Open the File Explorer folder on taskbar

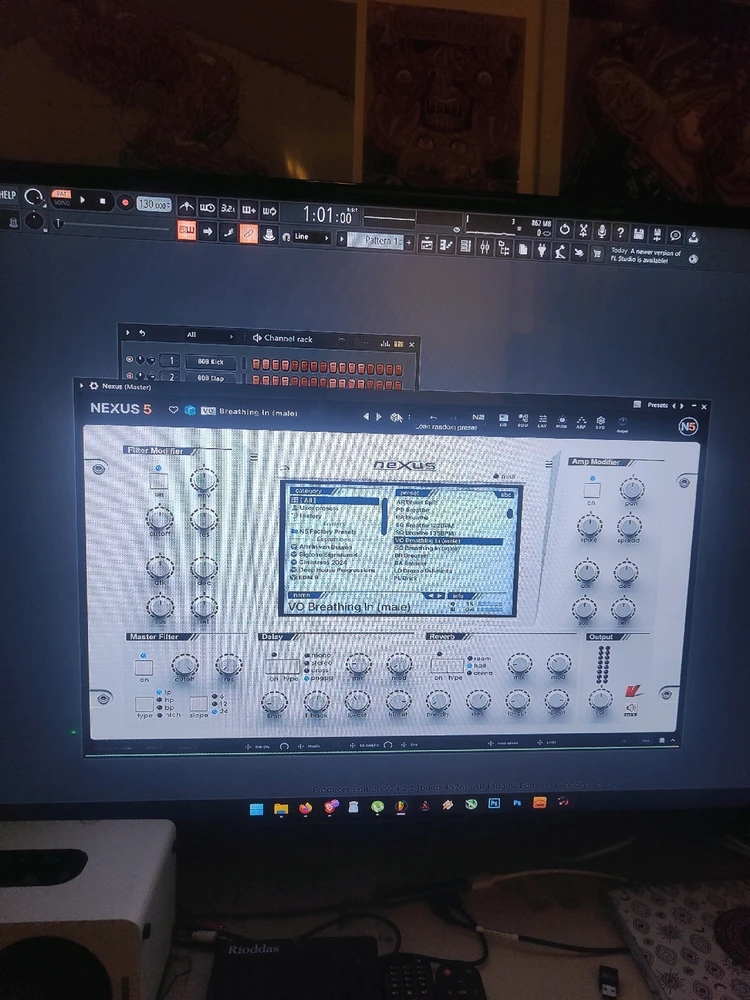[x=282, y=807]
